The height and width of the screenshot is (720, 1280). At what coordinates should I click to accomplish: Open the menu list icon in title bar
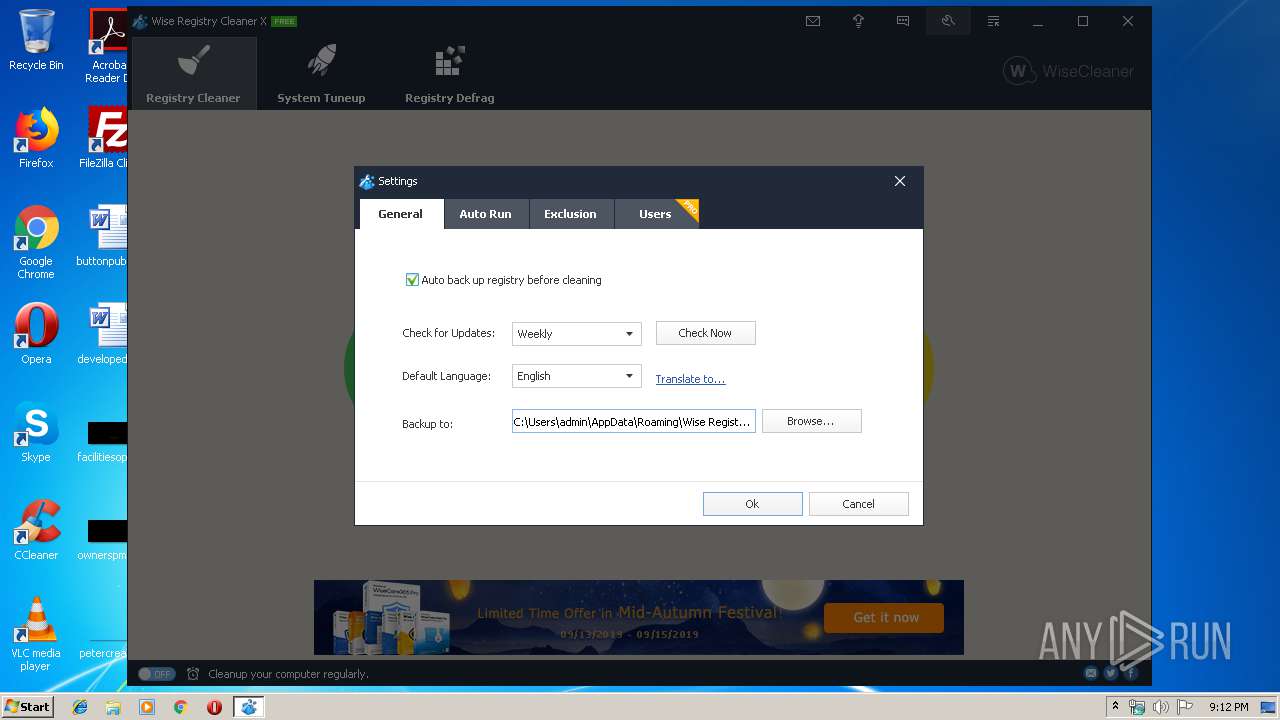pos(993,21)
